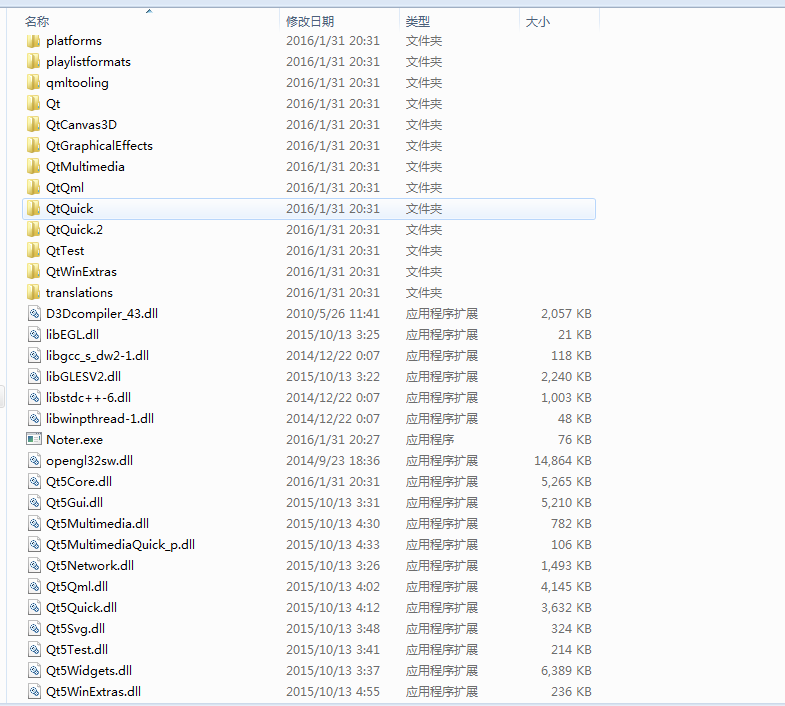Click the 782 KB size value
Screen dimensions: 785x706
coord(571,524)
